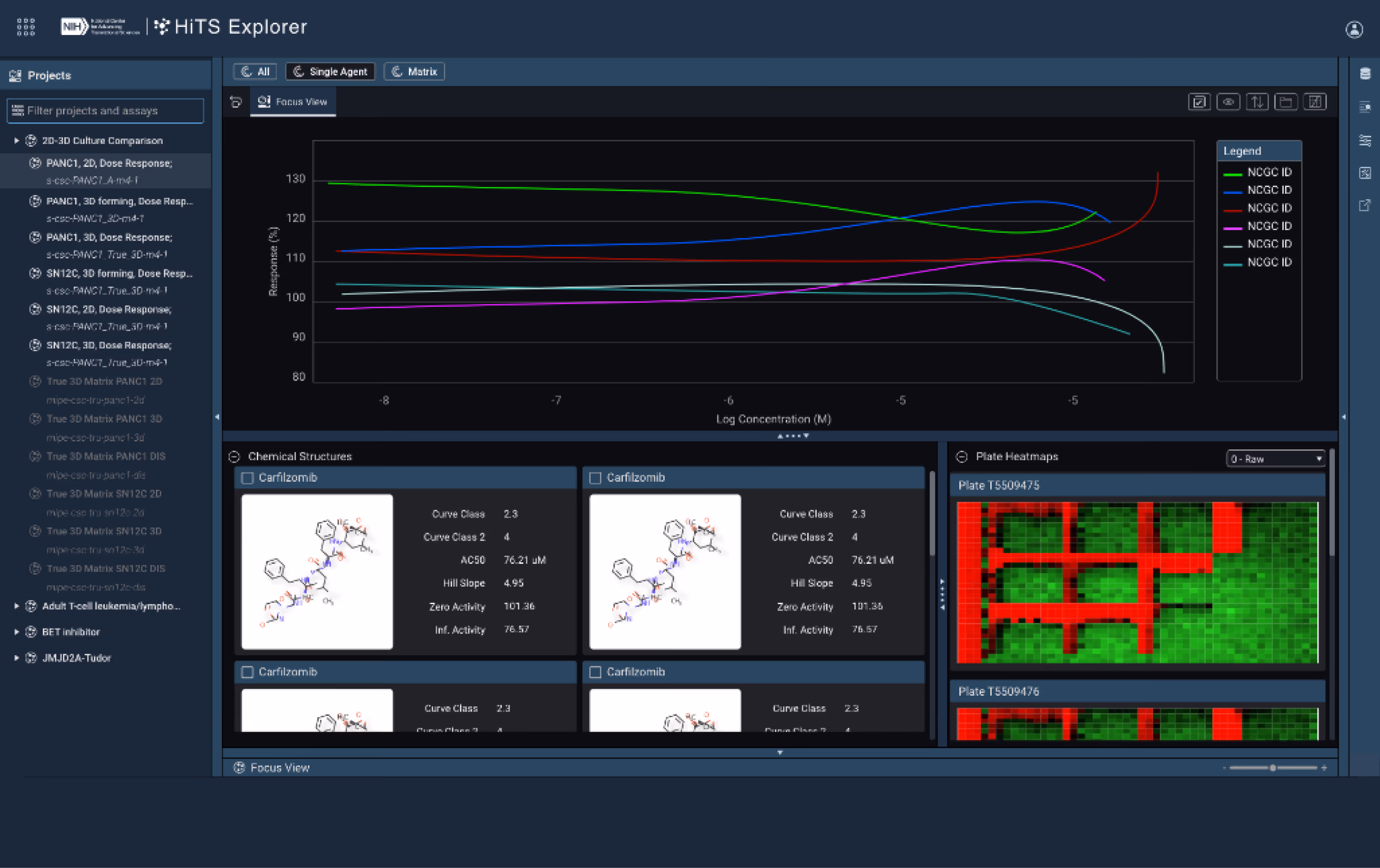Click the Plate T5509476 header
The height and width of the screenshot is (868, 1380).
click(1138, 691)
